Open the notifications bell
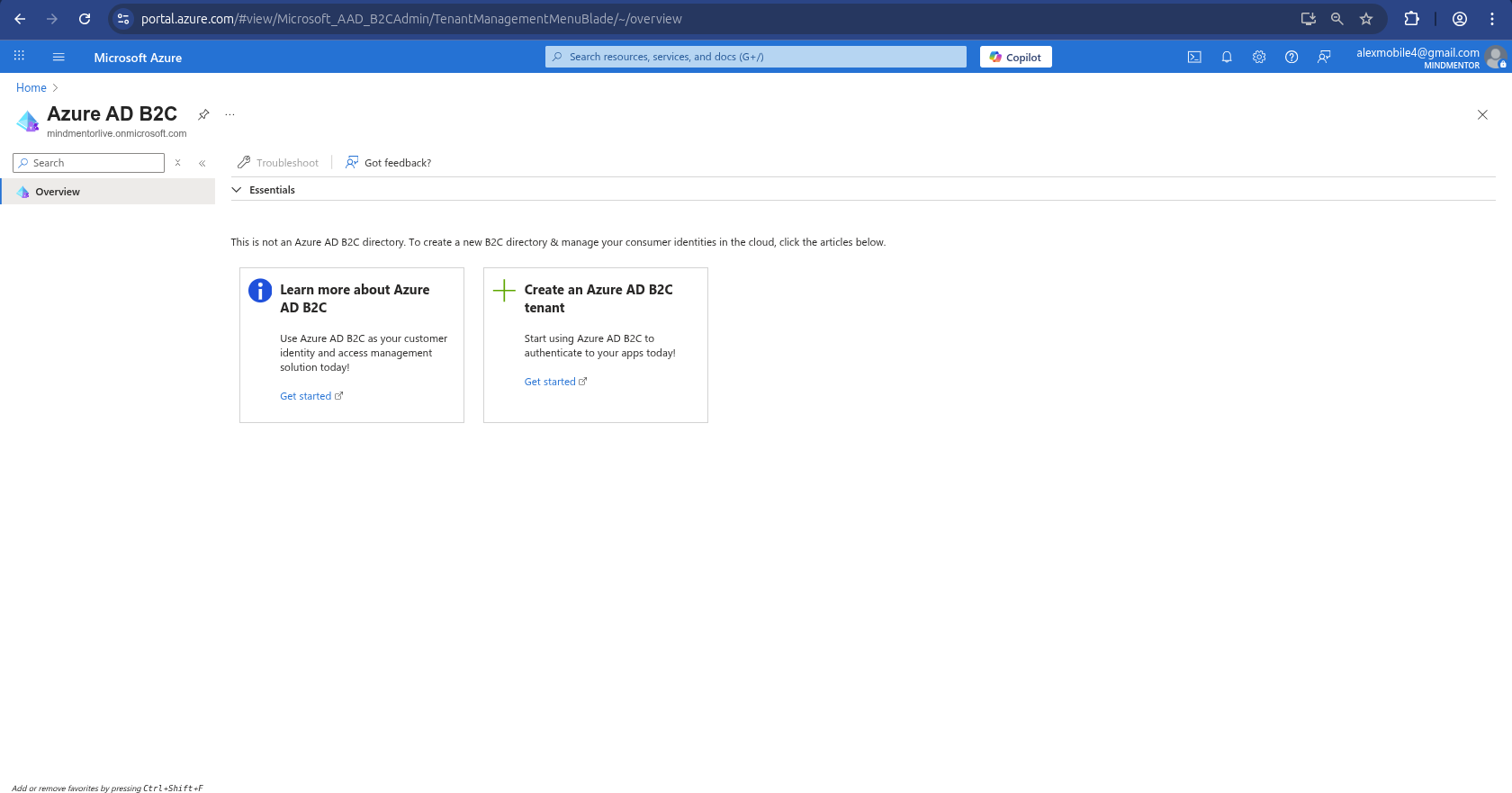 tap(1227, 57)
